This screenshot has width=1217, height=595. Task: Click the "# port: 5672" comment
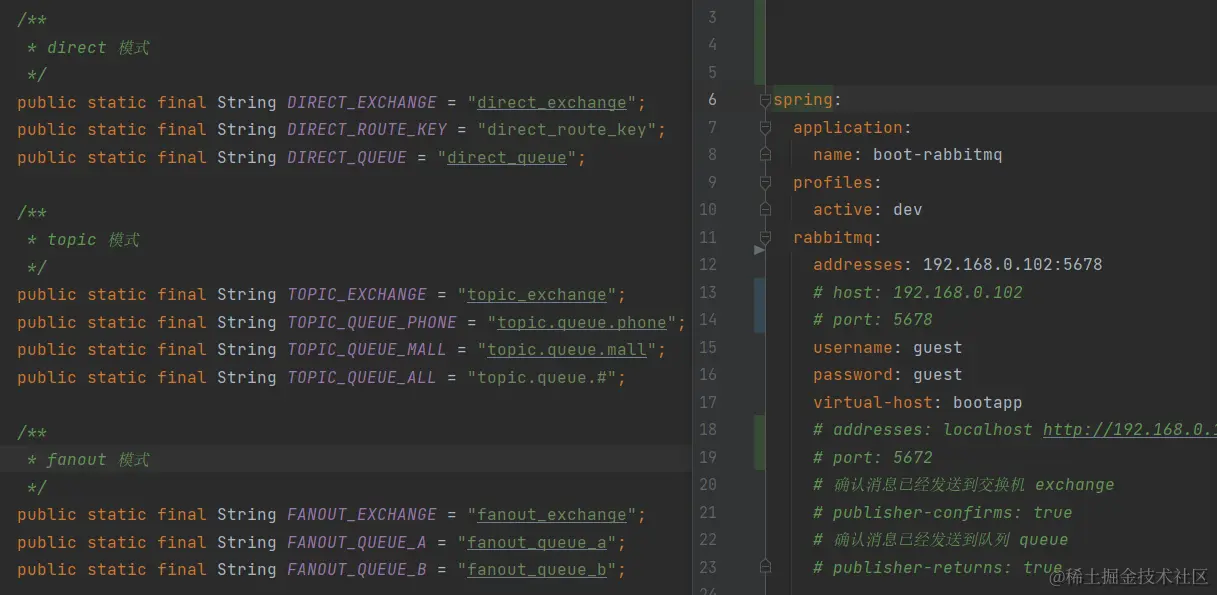pyautogui.click(x=873, y=458)
